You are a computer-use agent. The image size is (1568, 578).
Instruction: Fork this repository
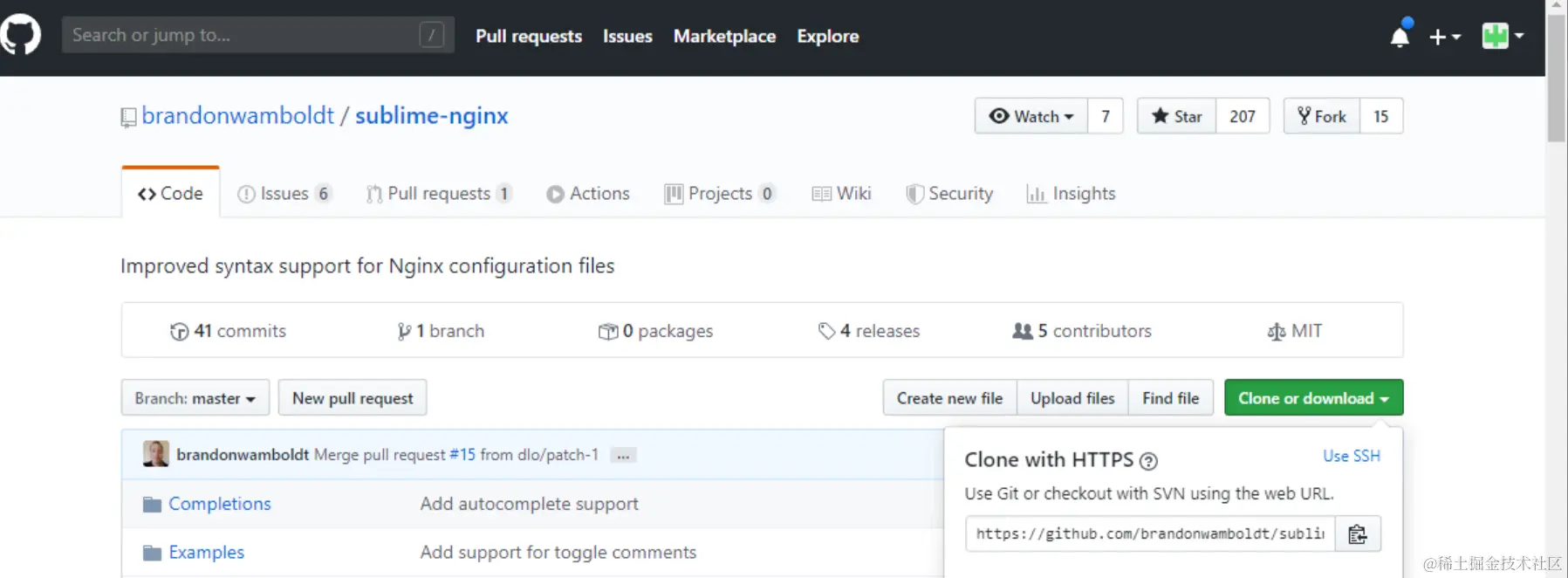coord(1321,116)
